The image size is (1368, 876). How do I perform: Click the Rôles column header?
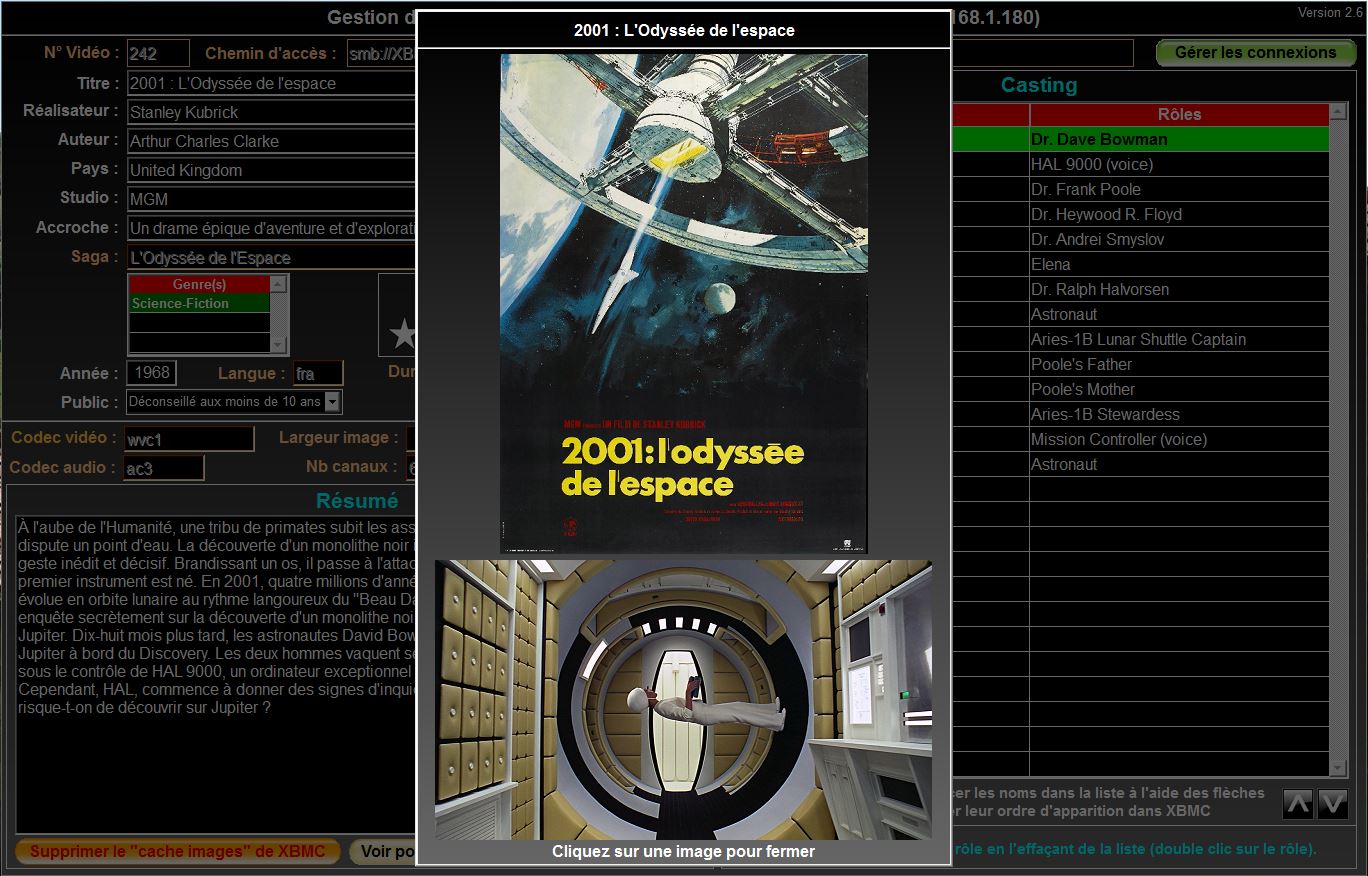coord(1180,114)
